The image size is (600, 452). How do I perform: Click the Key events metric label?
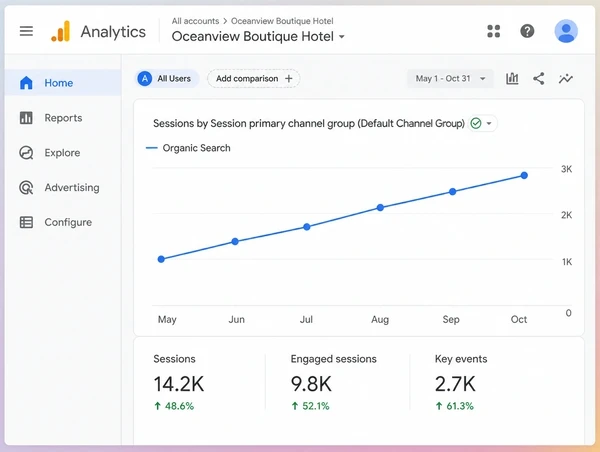click(x=461, y=359)
